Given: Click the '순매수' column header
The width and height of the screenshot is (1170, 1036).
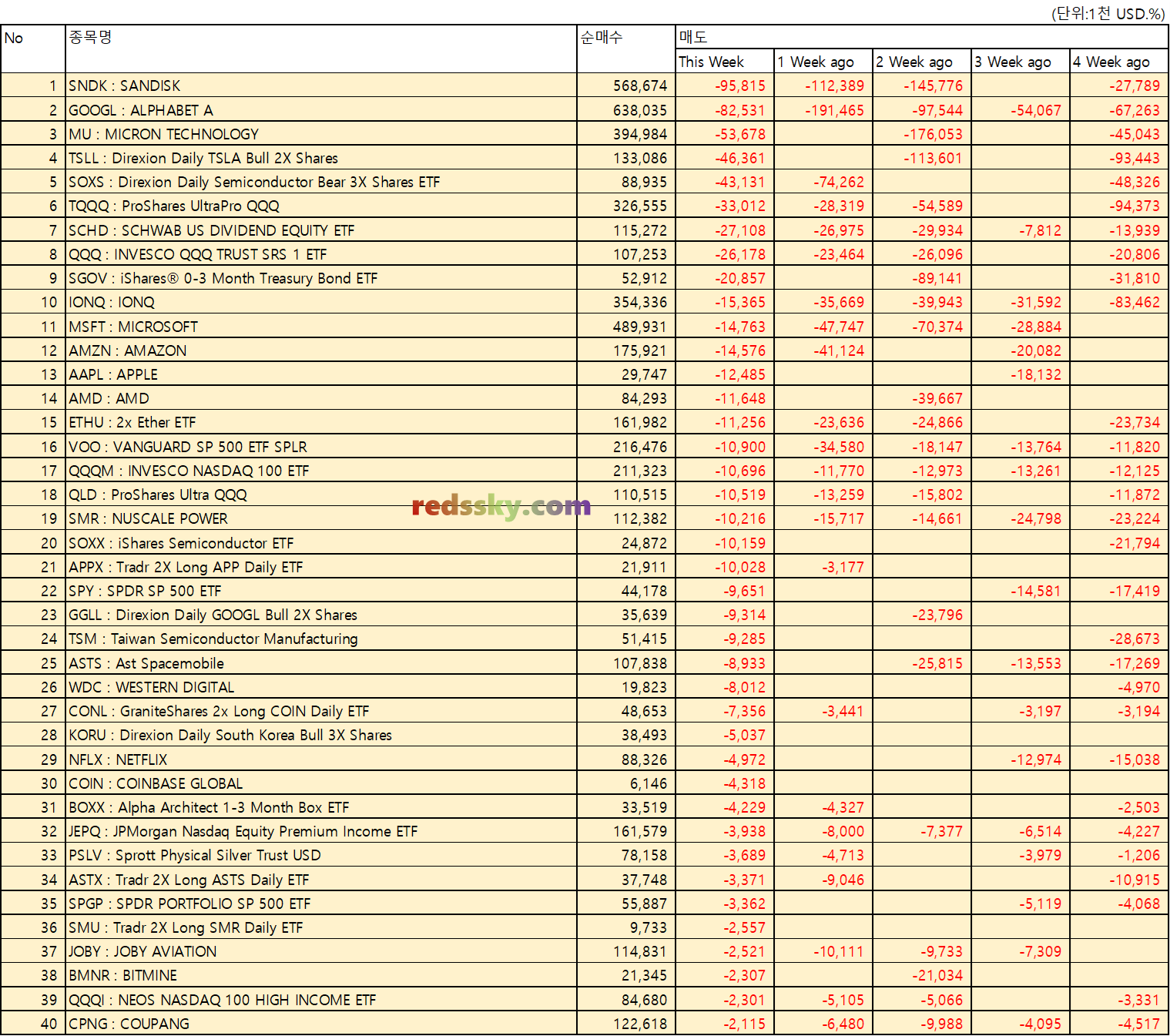Looking at the screenshot, I should click(626, 49).
